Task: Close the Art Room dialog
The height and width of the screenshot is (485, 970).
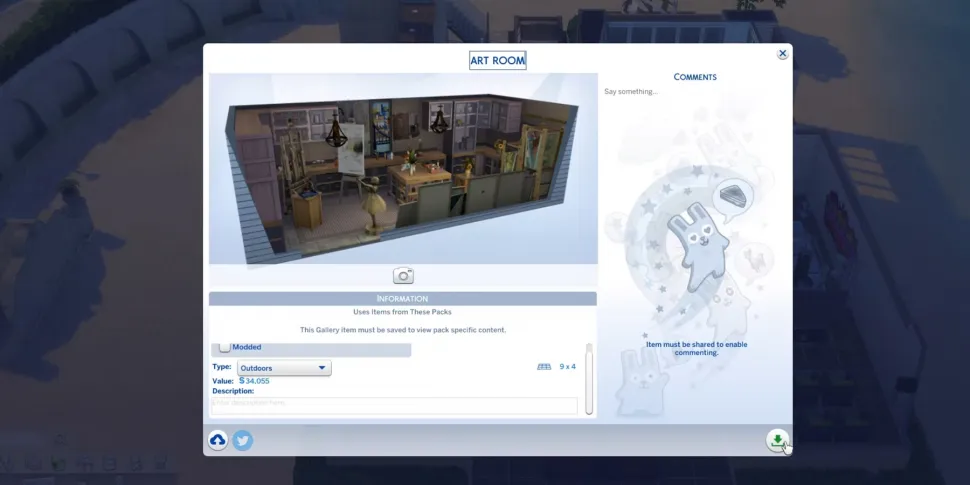Action: (782, 55)
